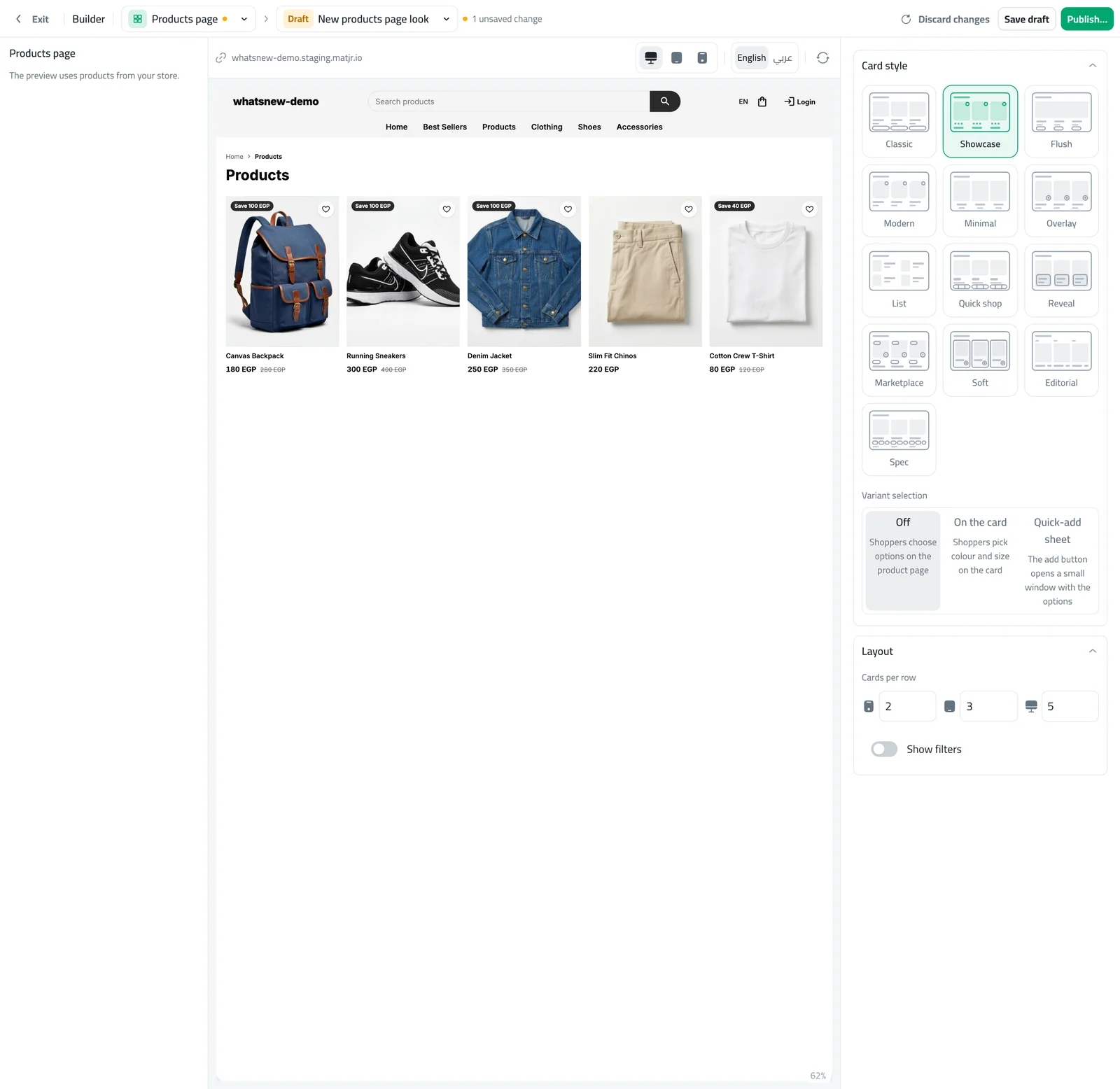
Task: Open Products in preview navigation
Action: point(498,127)
